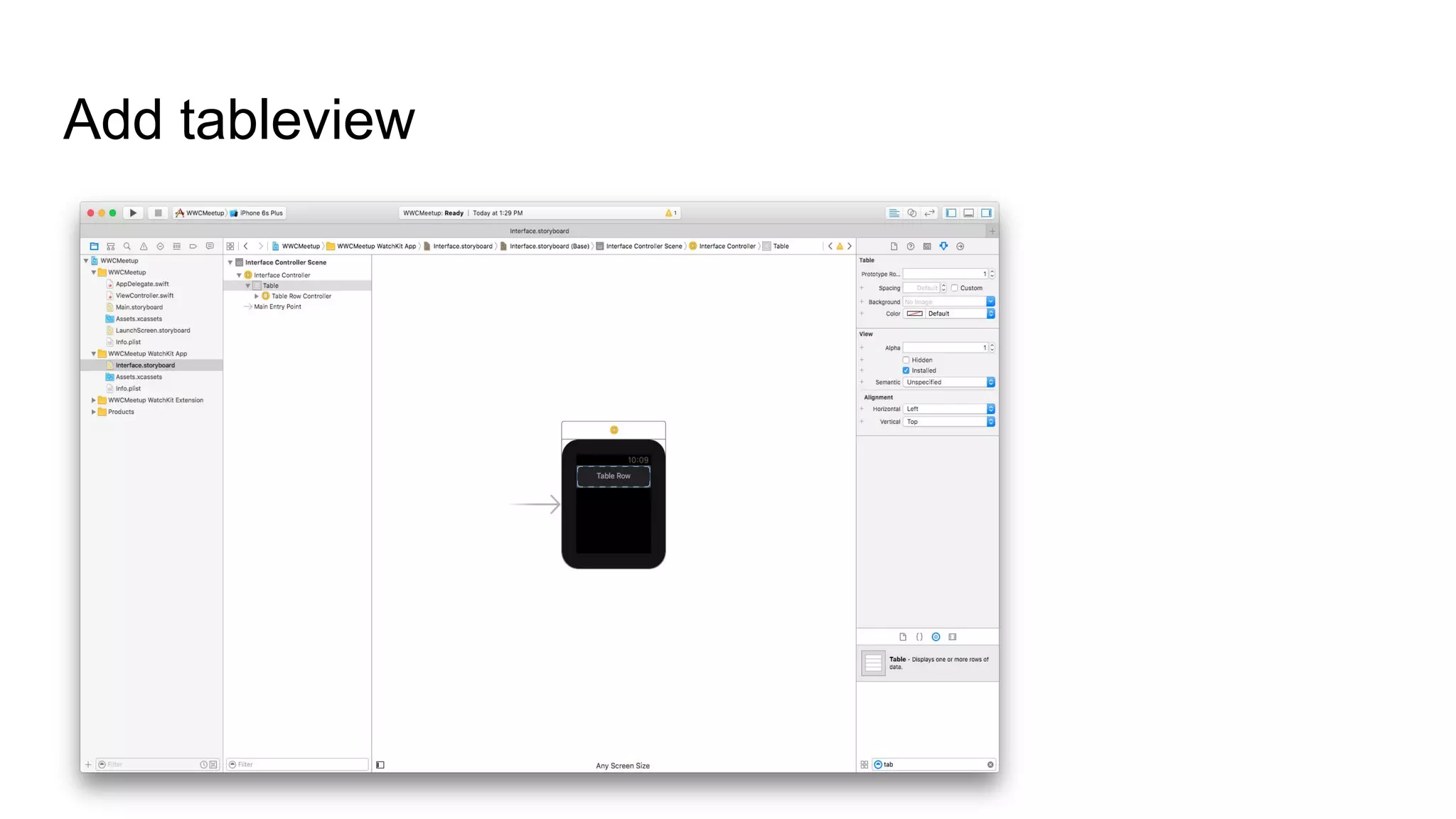Select AppDelegate.swift in navigator

click(142, 284)
